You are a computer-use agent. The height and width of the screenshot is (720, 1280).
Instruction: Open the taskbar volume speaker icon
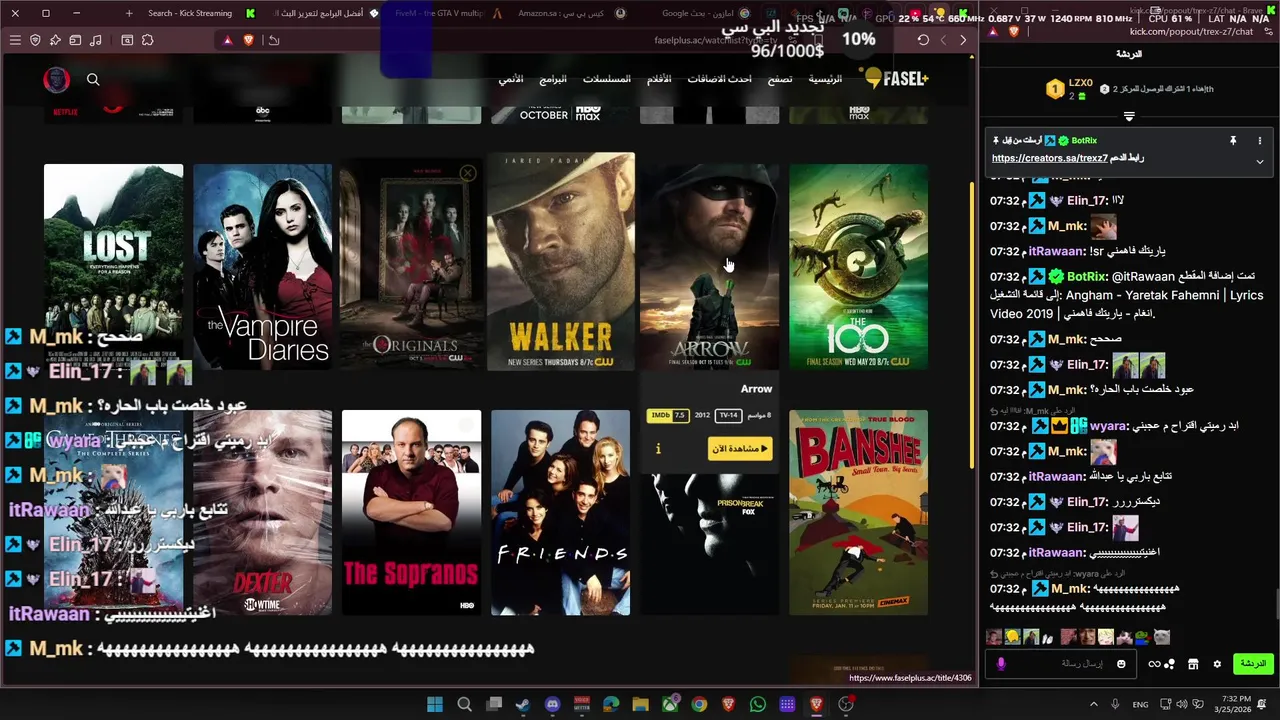click(1182, 705)
